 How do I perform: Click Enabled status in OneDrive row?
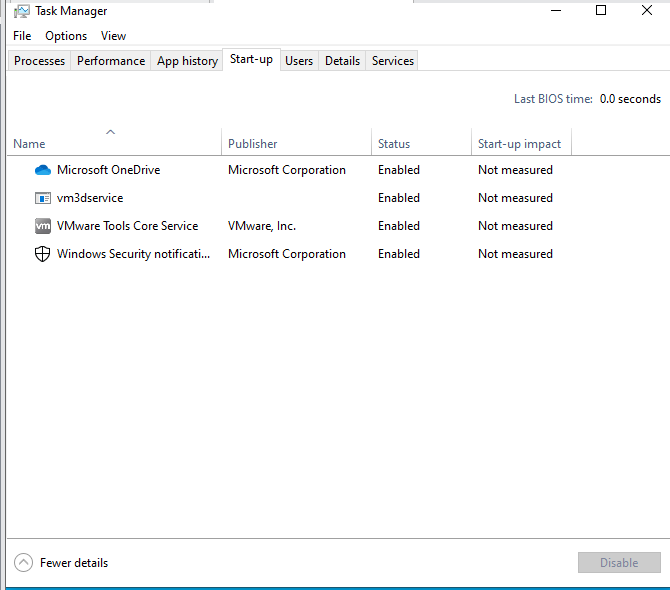(399, 170)
